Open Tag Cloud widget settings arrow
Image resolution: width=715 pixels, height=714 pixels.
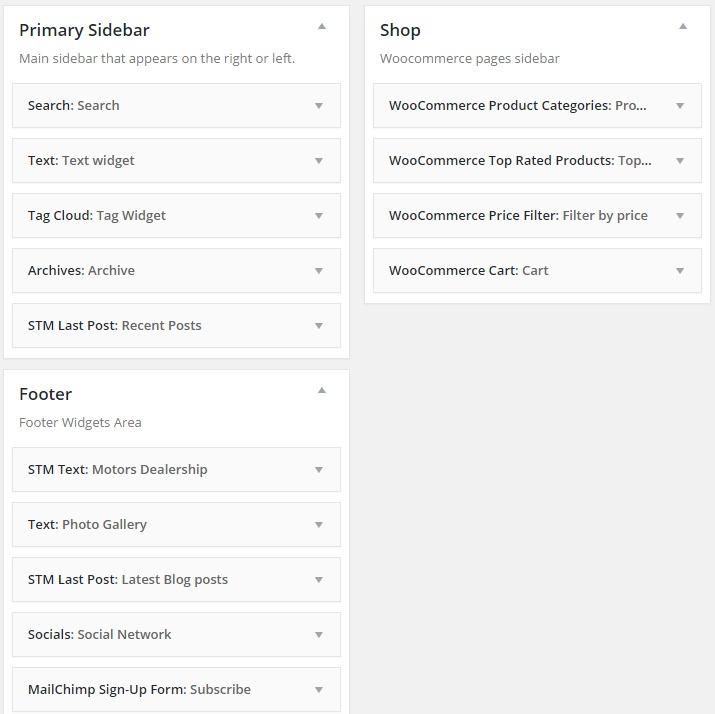click(x=319, y=216)
